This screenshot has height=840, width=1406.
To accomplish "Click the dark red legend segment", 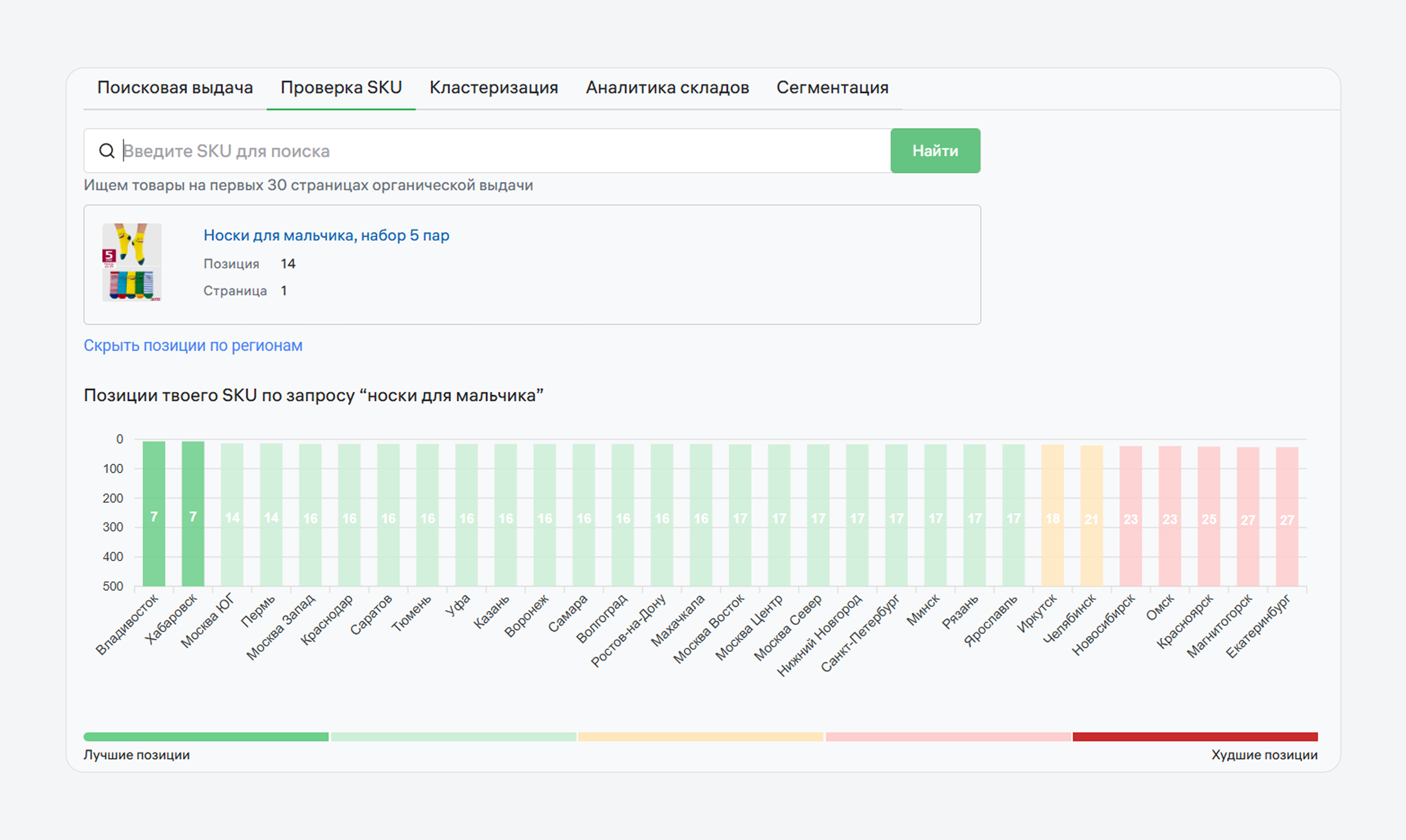I will 1195,737.
